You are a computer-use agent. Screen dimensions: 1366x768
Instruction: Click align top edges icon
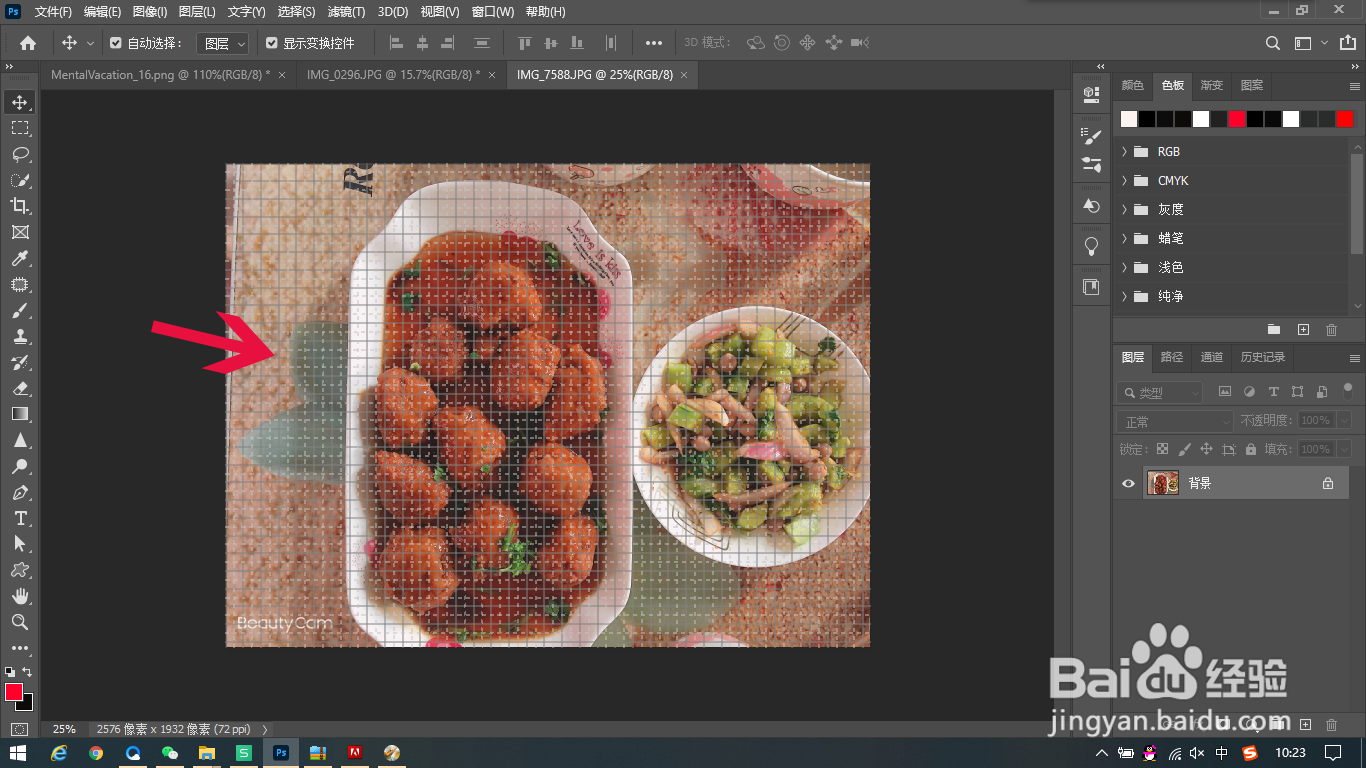[x=524, y=43]
